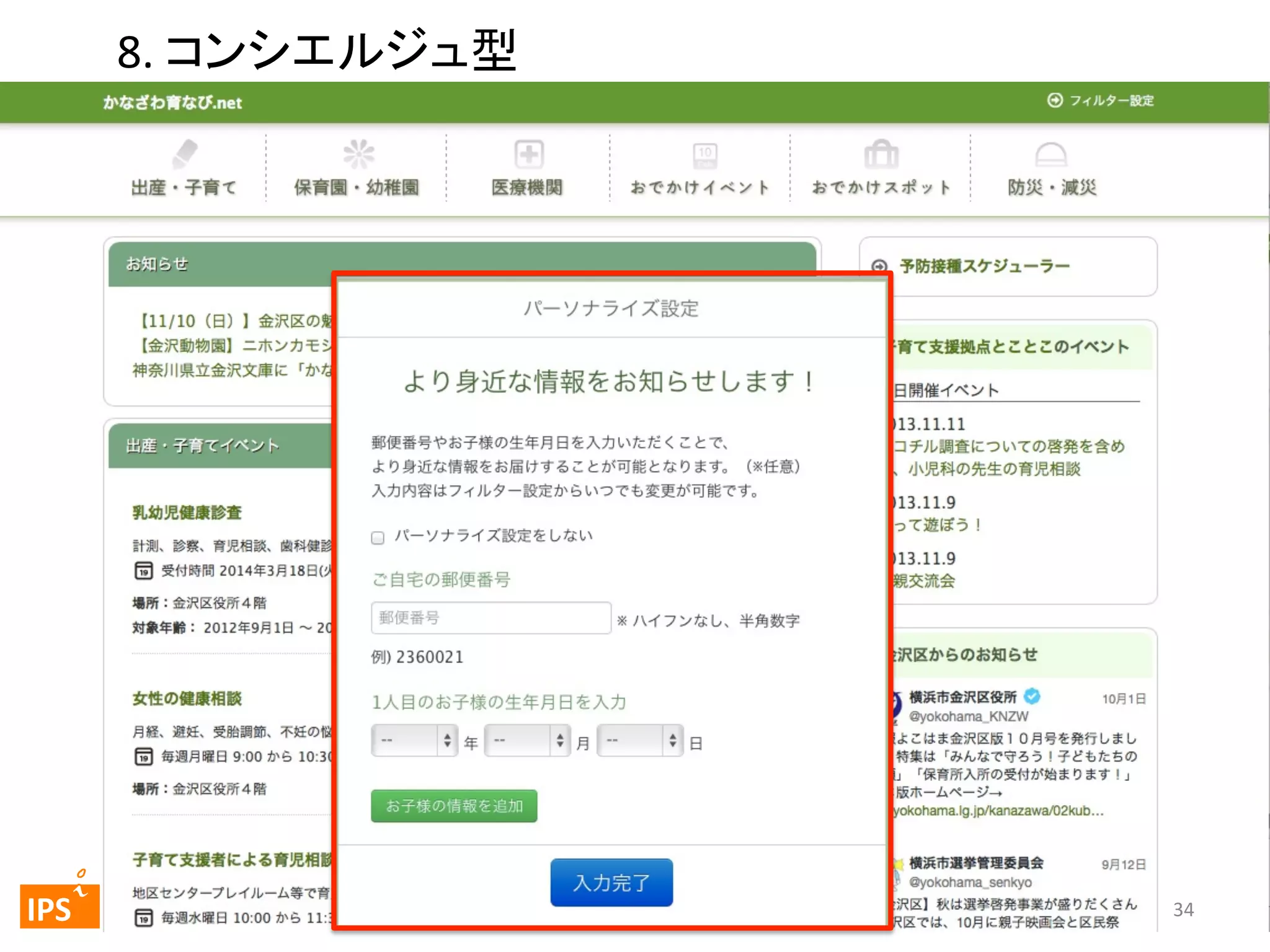Open the birth day (日) dropdown
The image size is (1270, 952).
point(640,740)
